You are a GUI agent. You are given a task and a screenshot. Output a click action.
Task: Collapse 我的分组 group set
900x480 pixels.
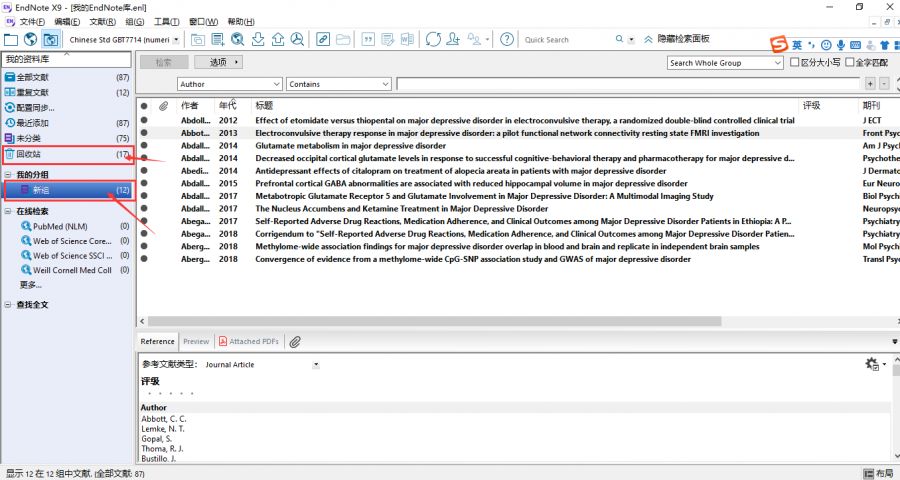tap(8, 175)
